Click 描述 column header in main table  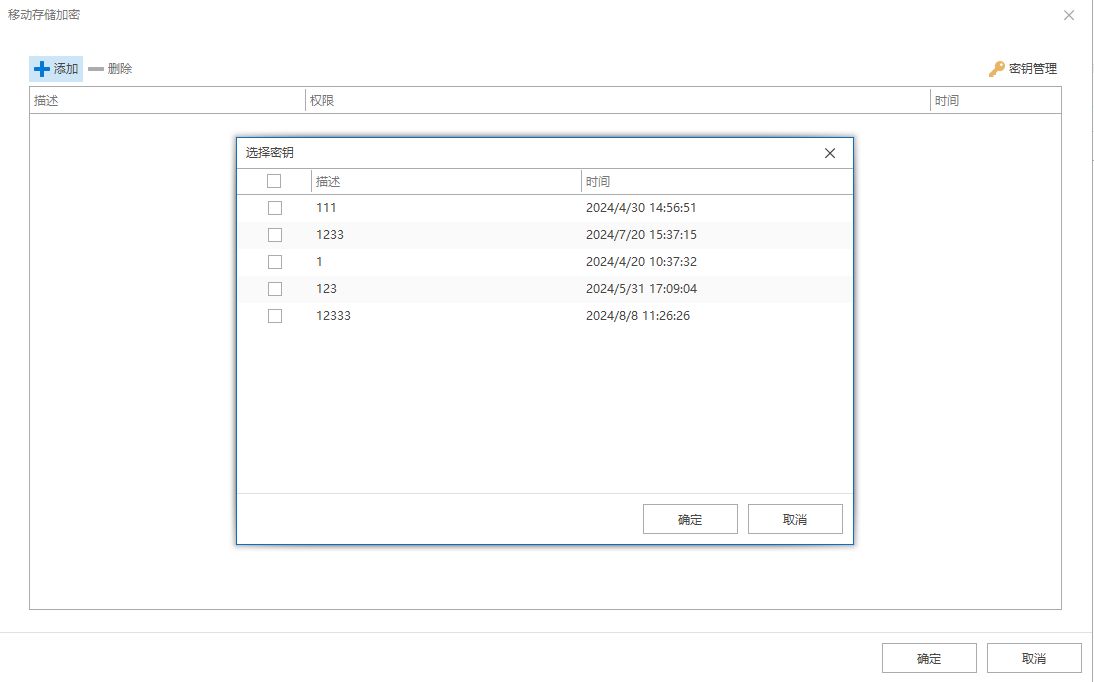pyautogui.click(x=167, y=101)
